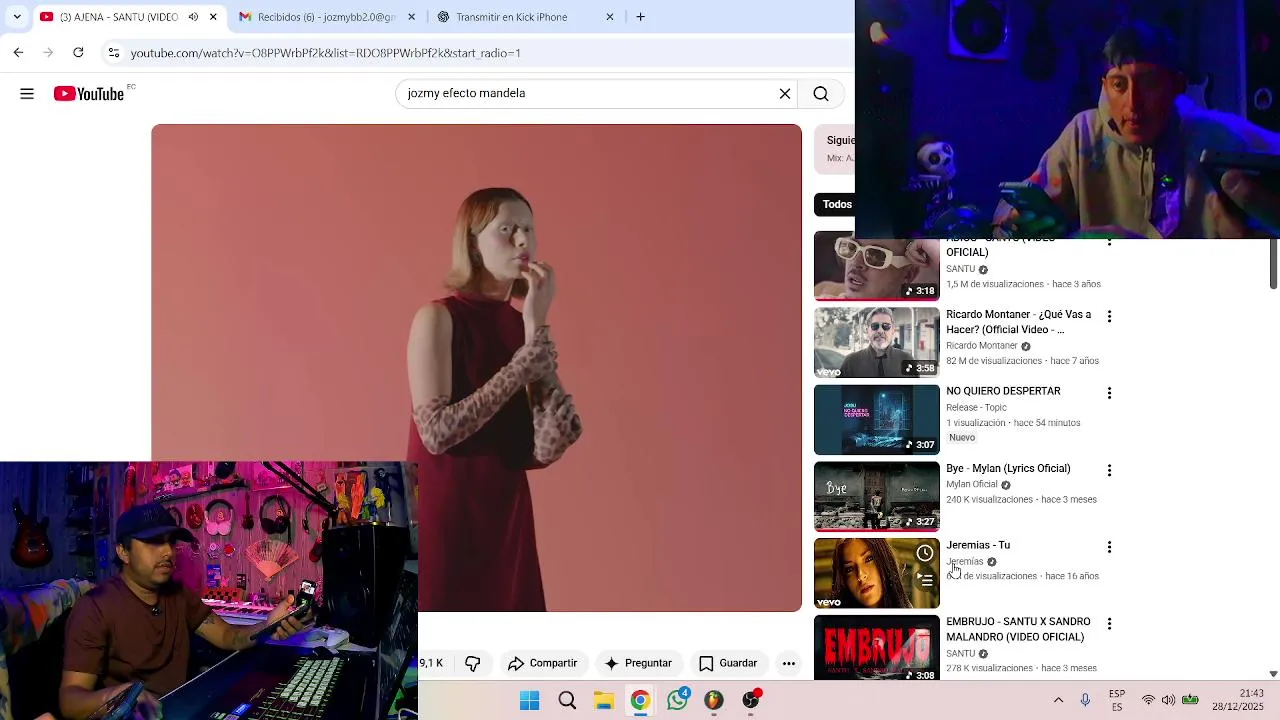The height and width of the screenshot is (720, 1280).
Task: Click the Preguntar button
Action: click(638, 663)
